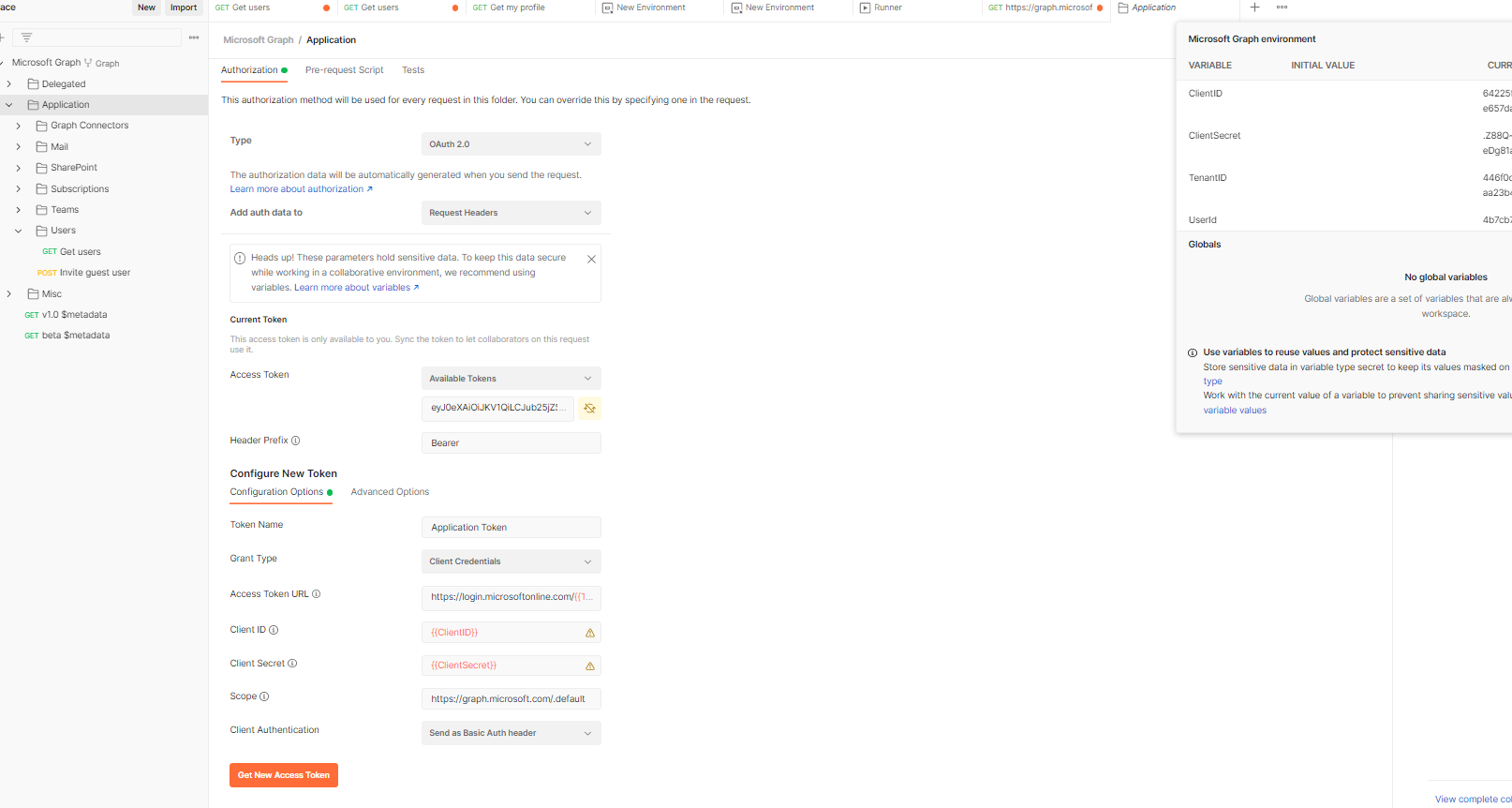The height and width of the screenshot is (808, 1512).
Task: Click Microsoft Graph breadcrumb link
Action: pyautogui.click(x=259, y=40)
